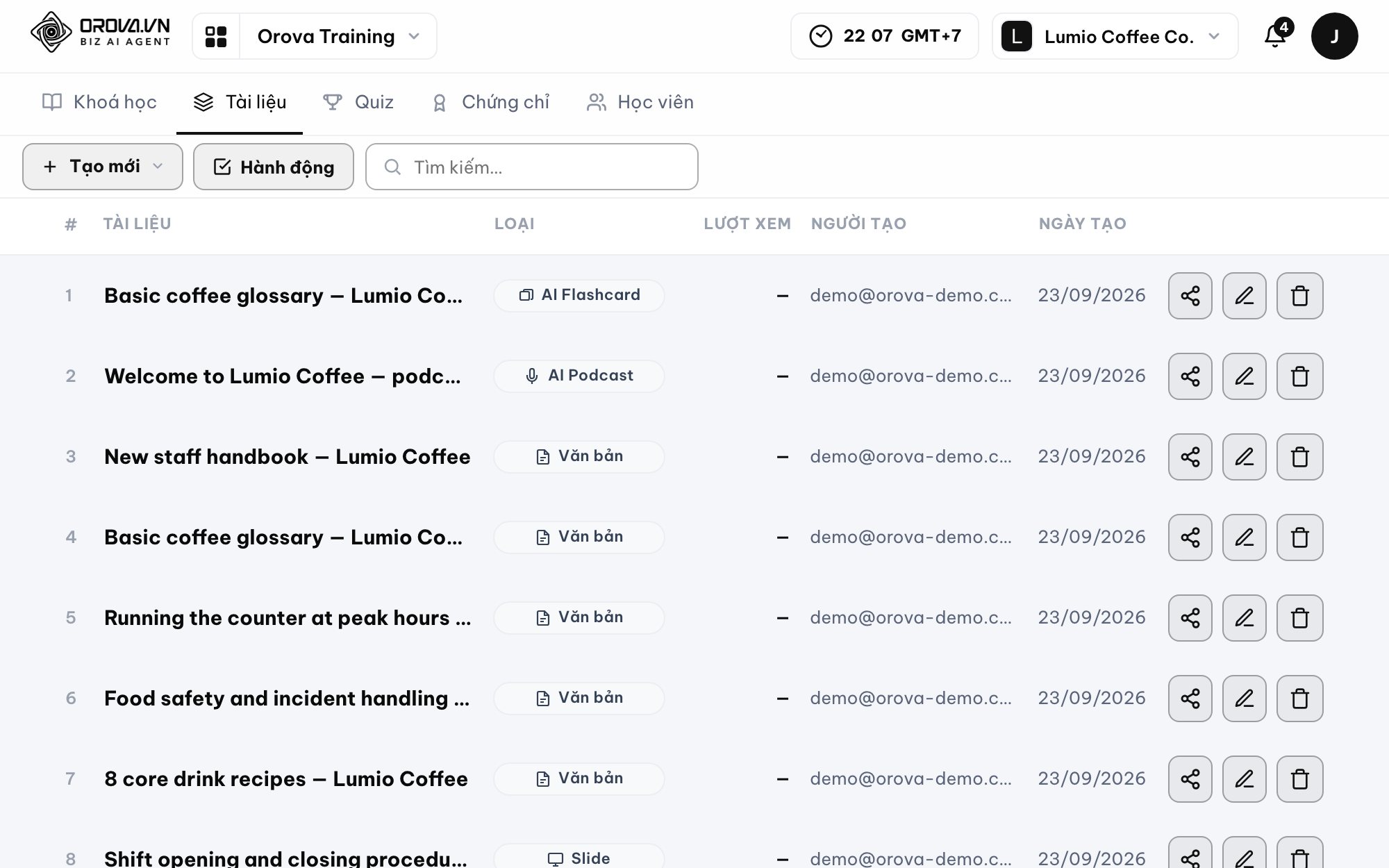The width and height of the screenshot is (1389, 868).
Task: Click the Hành động button
Action: pos(274,167)
